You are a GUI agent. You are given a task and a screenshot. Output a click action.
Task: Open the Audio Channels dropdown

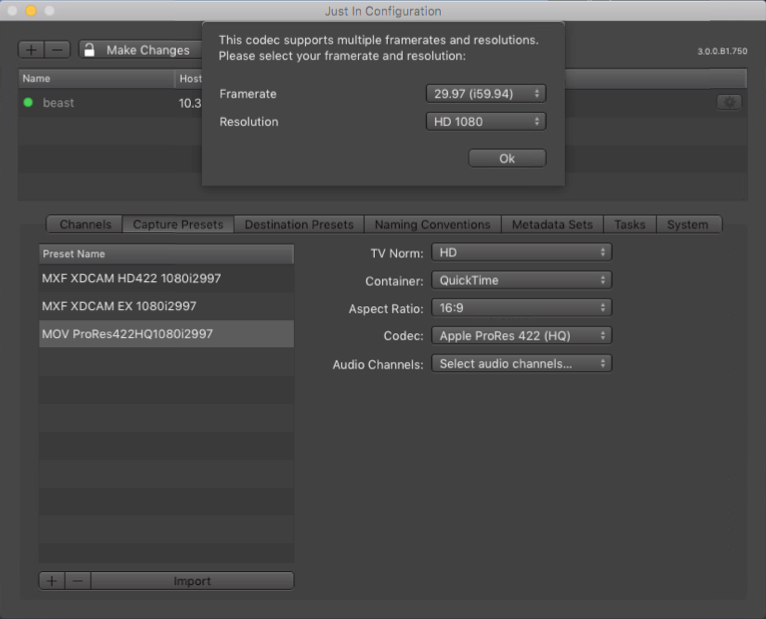[x=521, y=363]
